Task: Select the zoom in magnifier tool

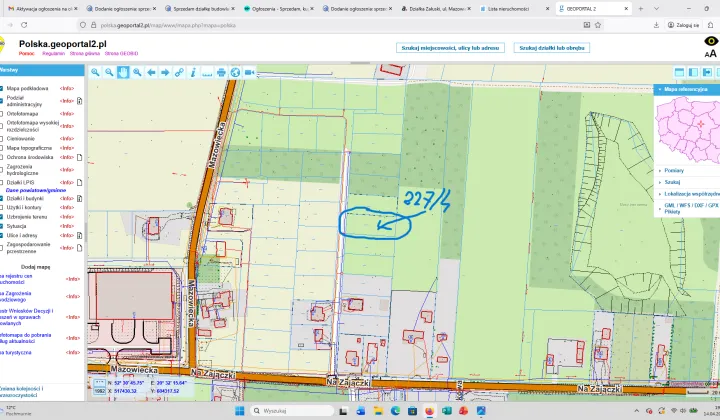Action: [x=95, y=72]
